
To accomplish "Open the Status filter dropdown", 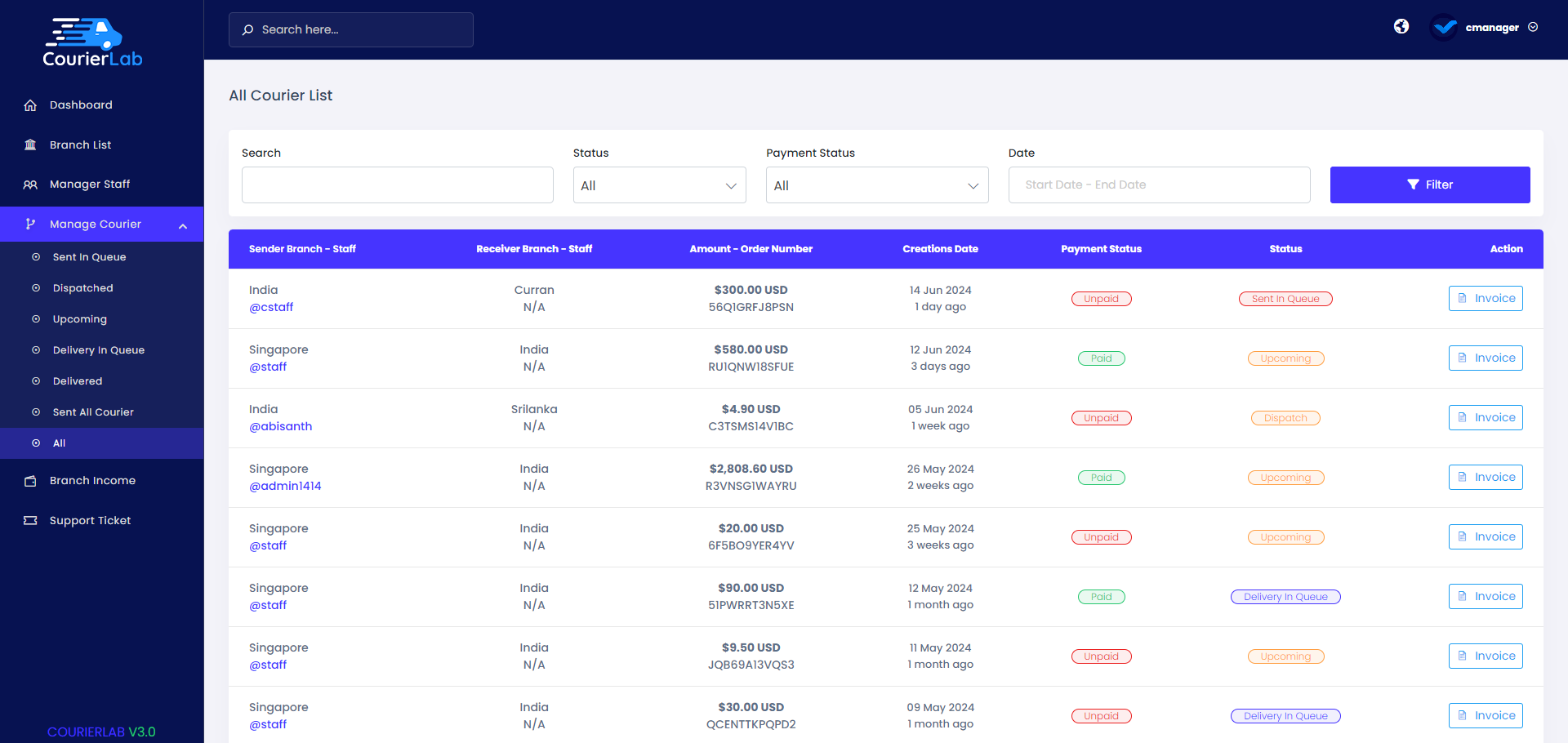I will (x=659, y=185).
